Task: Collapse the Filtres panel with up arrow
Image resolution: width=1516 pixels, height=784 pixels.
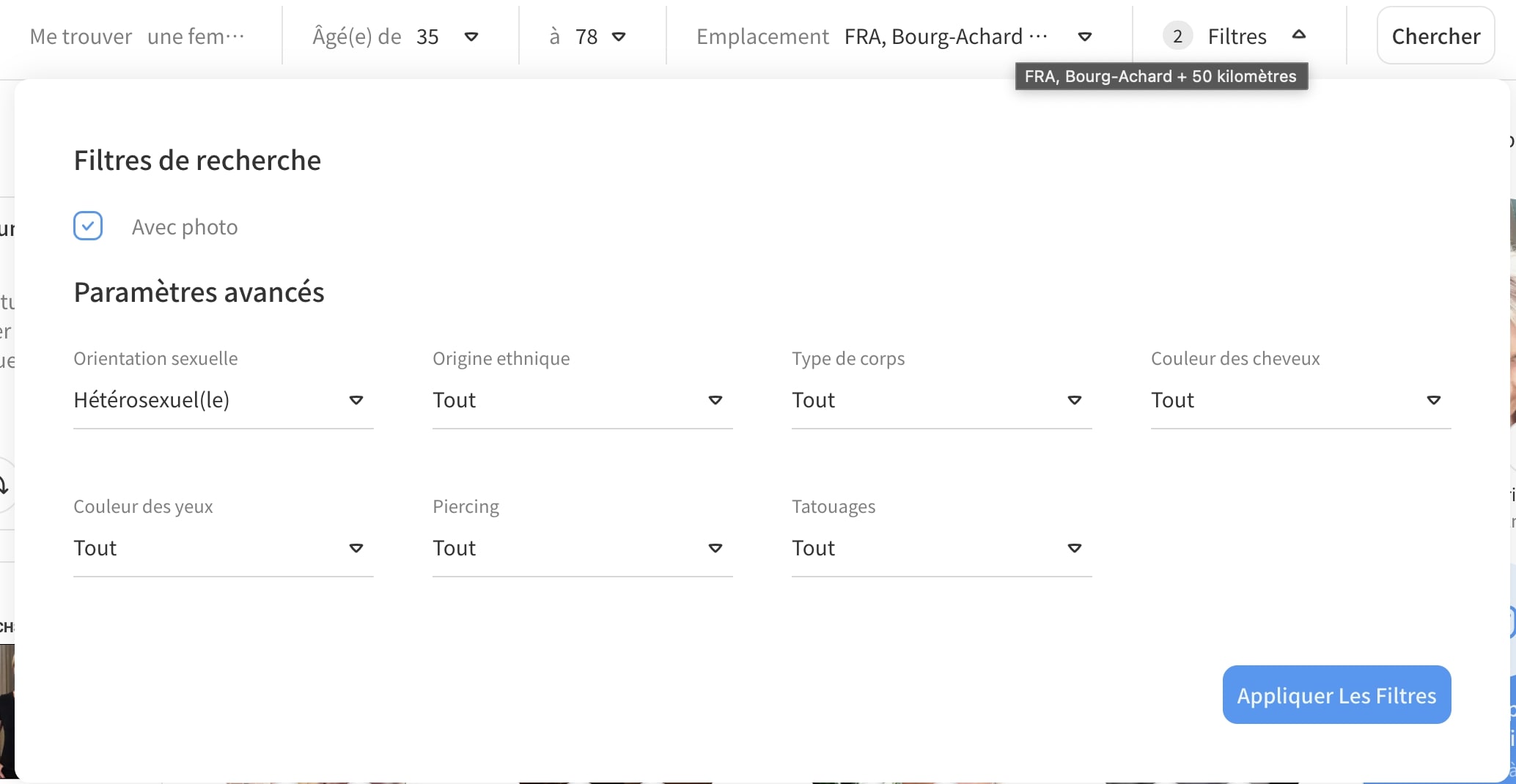Action: (x=1299, y=34)
